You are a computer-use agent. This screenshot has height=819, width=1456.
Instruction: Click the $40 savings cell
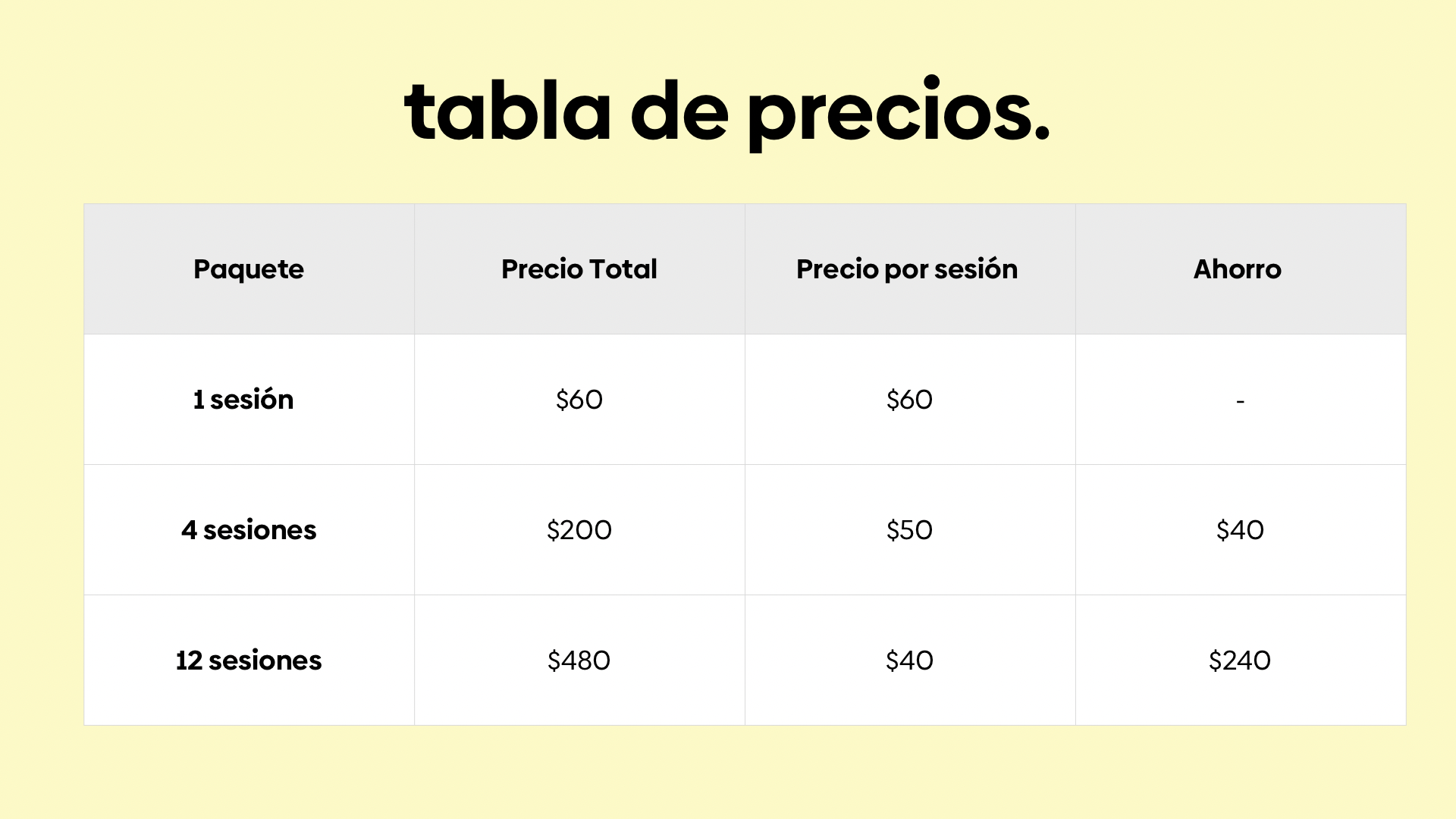coord(1241,530)
